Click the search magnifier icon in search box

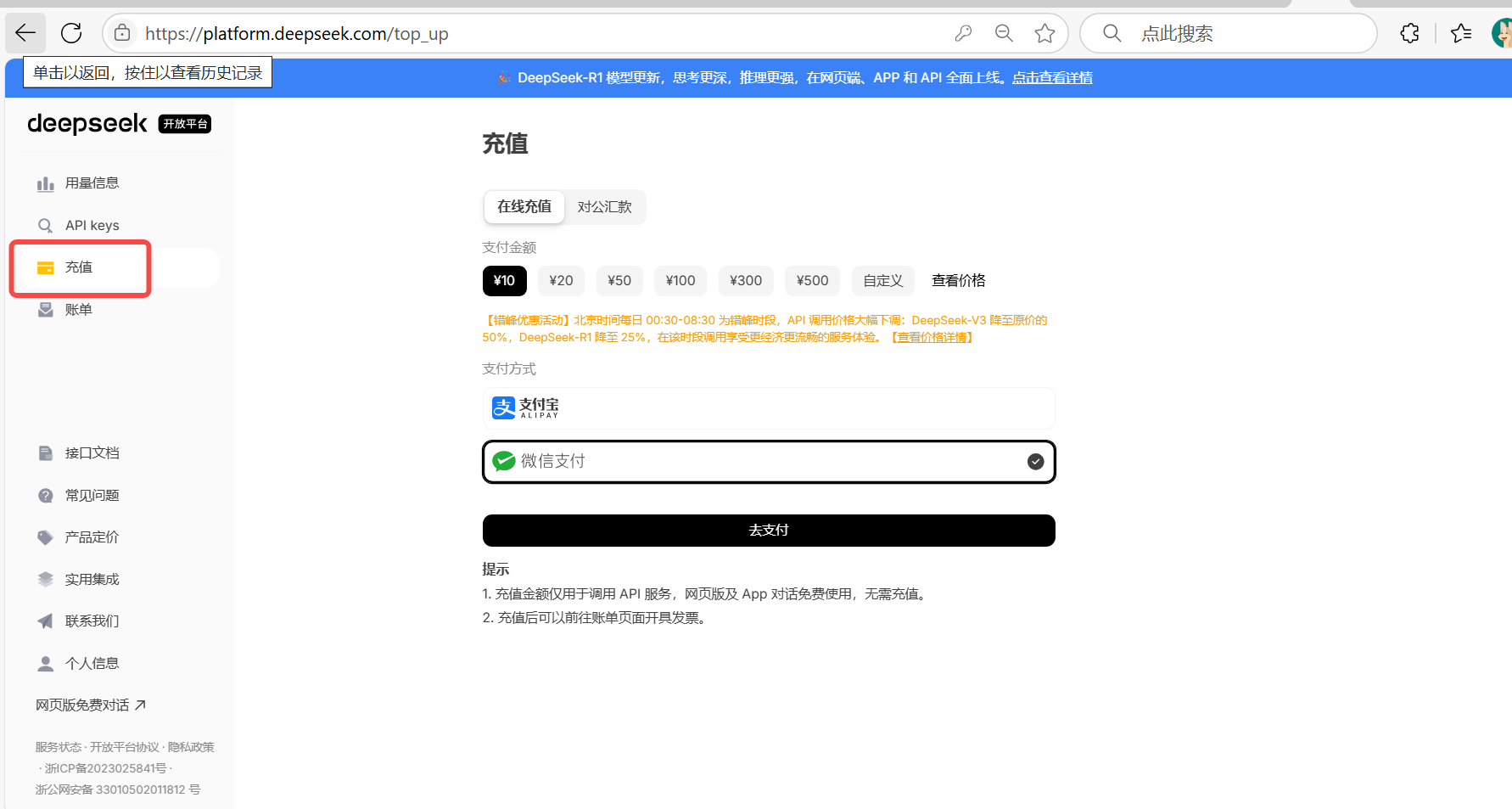point(1112,33)
